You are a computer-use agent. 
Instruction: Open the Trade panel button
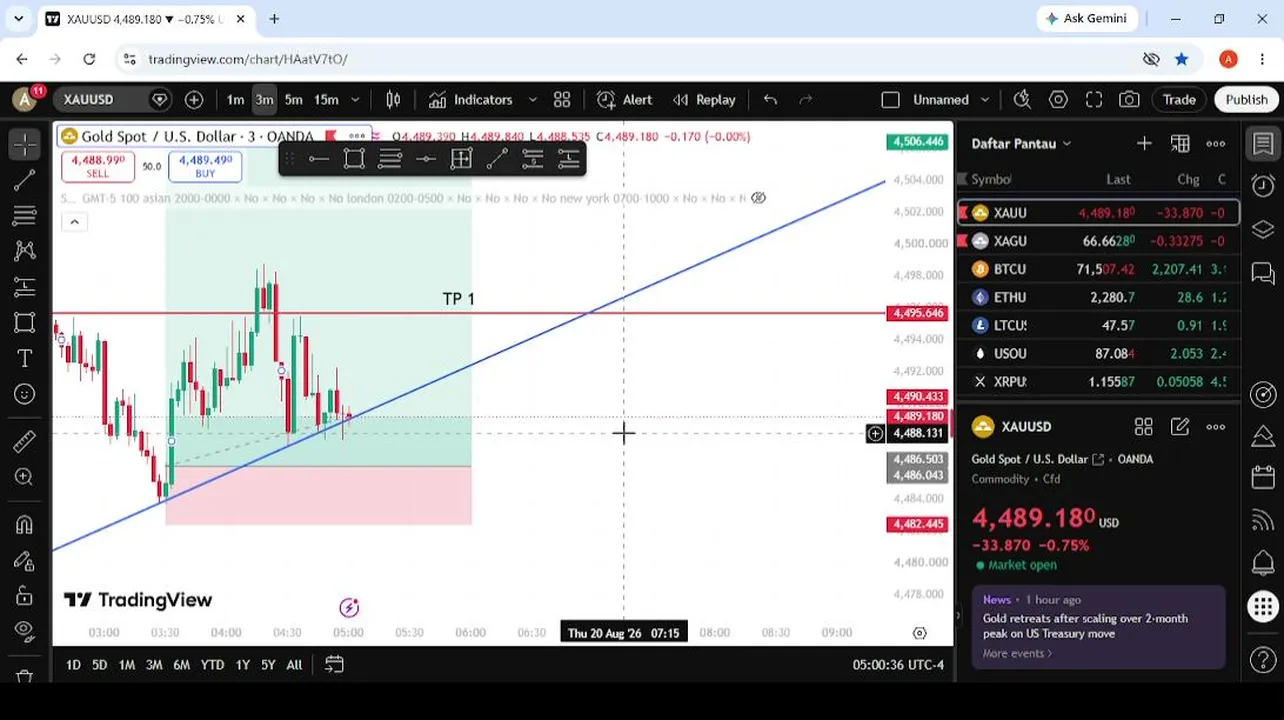[1179, 99]
